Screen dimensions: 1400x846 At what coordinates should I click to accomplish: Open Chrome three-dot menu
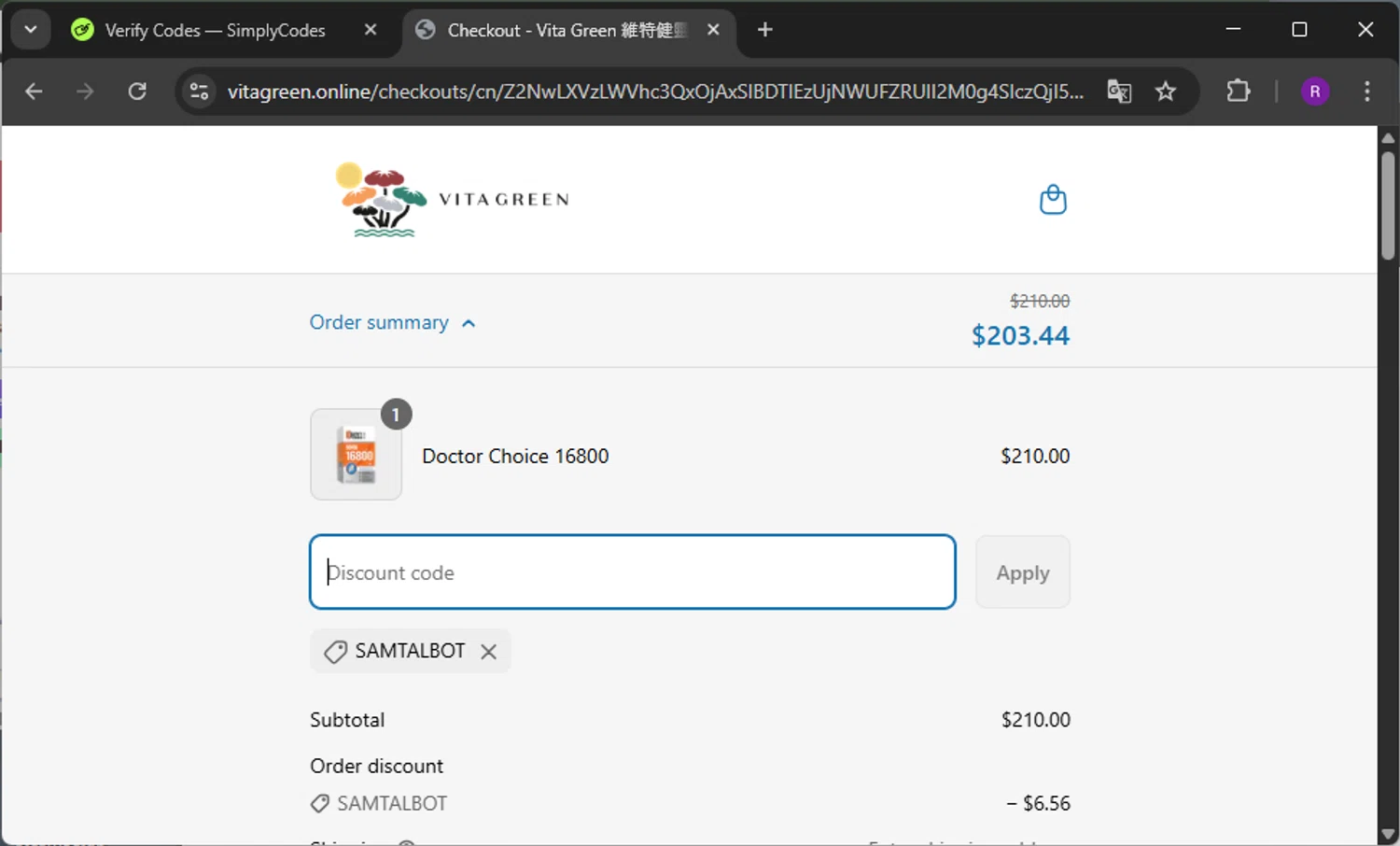coord(1367,92)
